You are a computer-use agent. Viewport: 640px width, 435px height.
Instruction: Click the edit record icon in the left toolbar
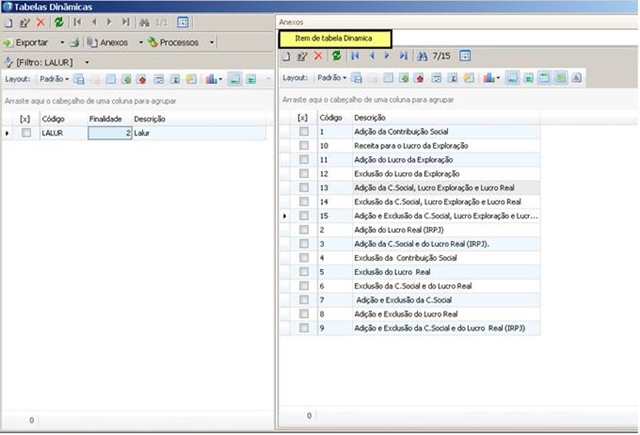(x=25, y=23)
